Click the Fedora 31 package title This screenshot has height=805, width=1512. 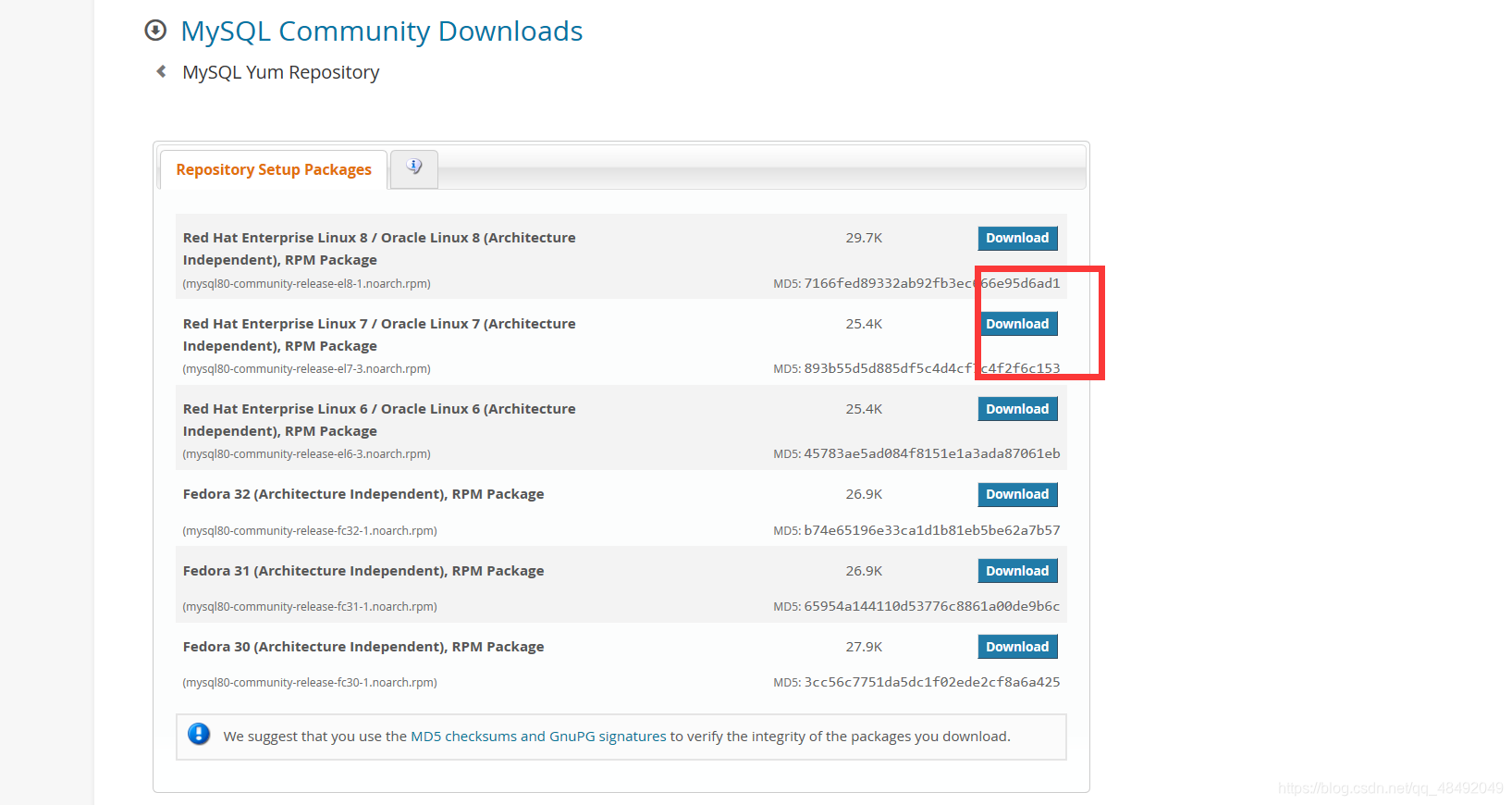[363, 571]
